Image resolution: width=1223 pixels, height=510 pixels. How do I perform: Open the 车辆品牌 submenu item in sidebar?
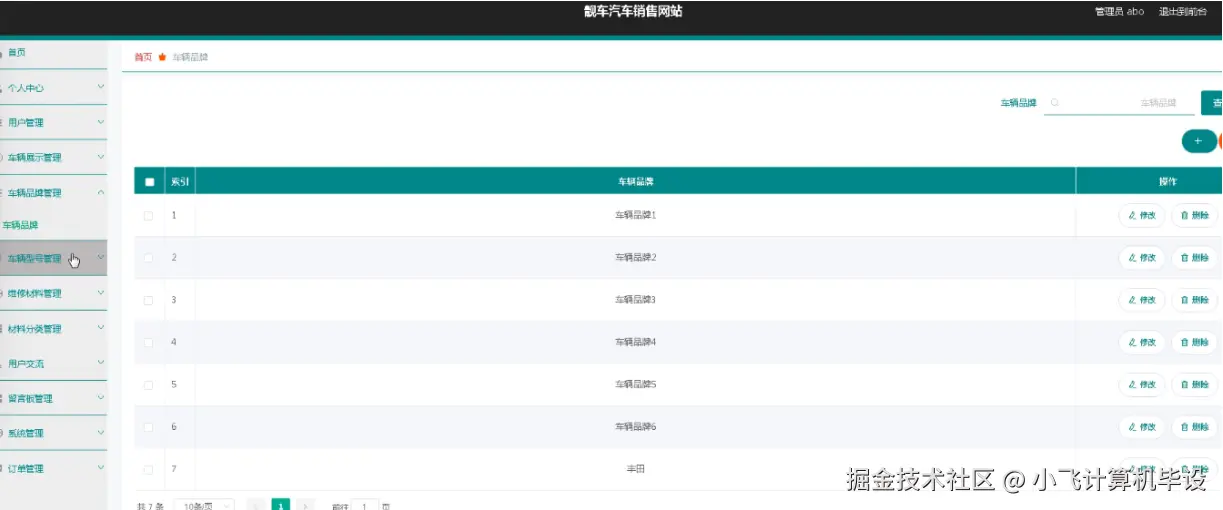[x=53, y=226]
